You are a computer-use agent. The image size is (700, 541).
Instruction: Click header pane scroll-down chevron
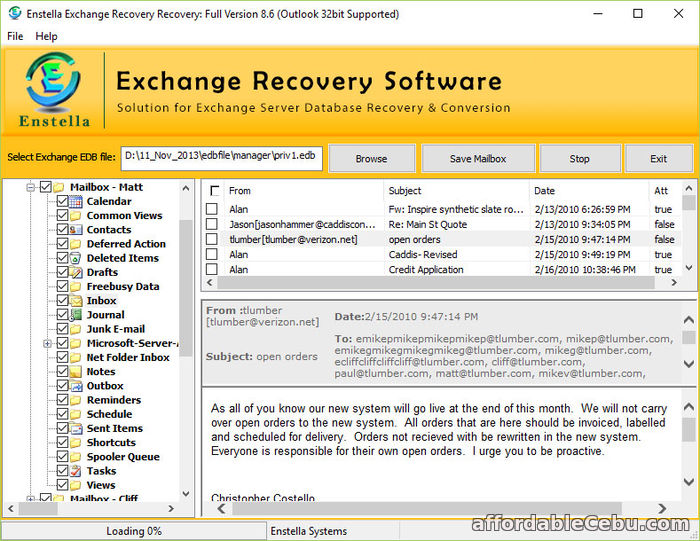point(689,364)
